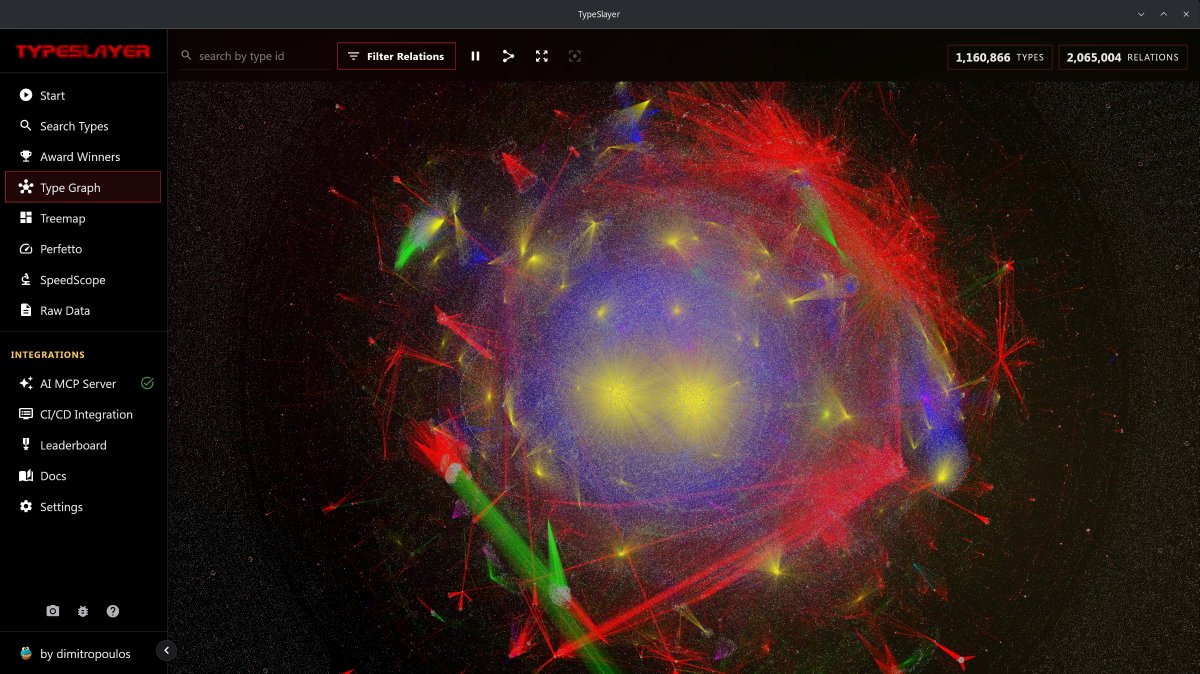The width and height of the screenshot is (1200, 674).
Task: Open the Start page in sidebar
Action: (x=83, y=95)
